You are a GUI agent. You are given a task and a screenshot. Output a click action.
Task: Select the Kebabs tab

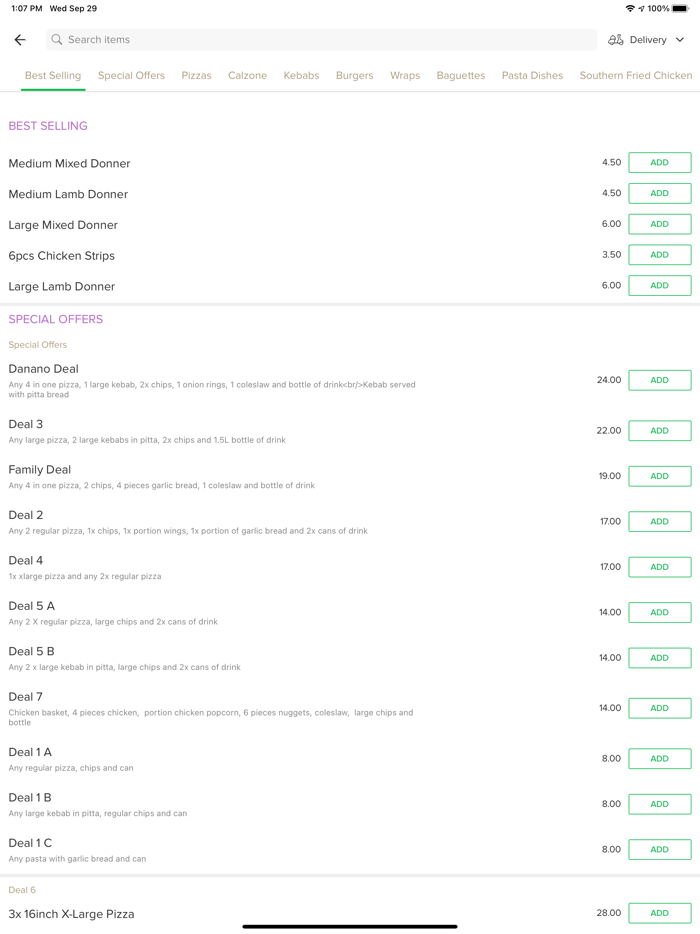pos(301,76)
